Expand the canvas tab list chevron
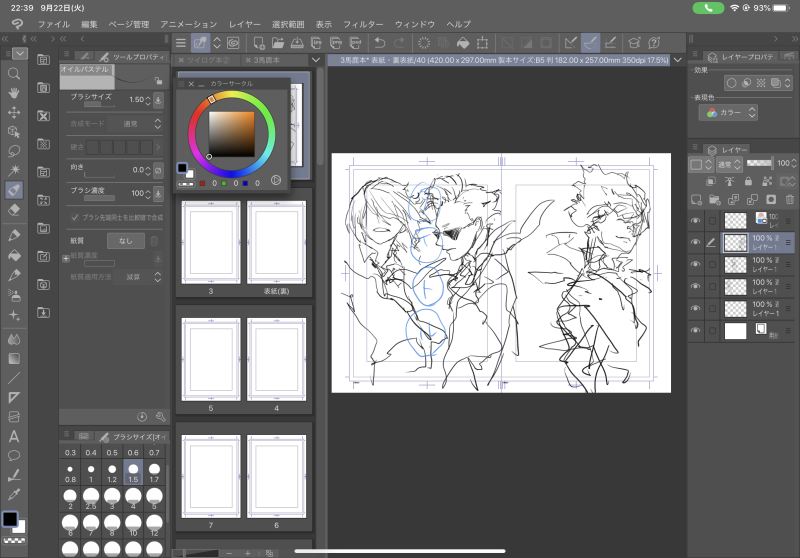Screen dimensions: 800x558 pos(678,60)
